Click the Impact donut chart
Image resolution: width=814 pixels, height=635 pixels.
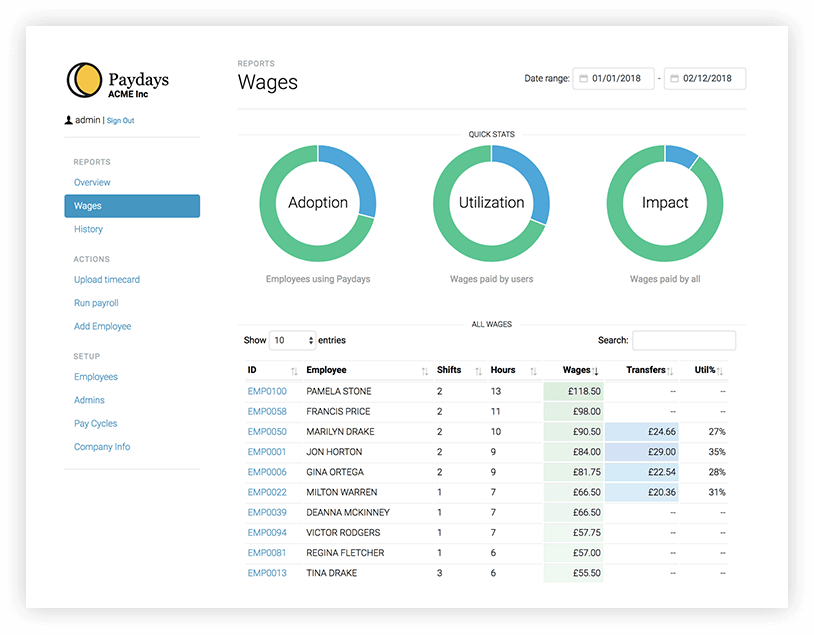pos(664,203)
